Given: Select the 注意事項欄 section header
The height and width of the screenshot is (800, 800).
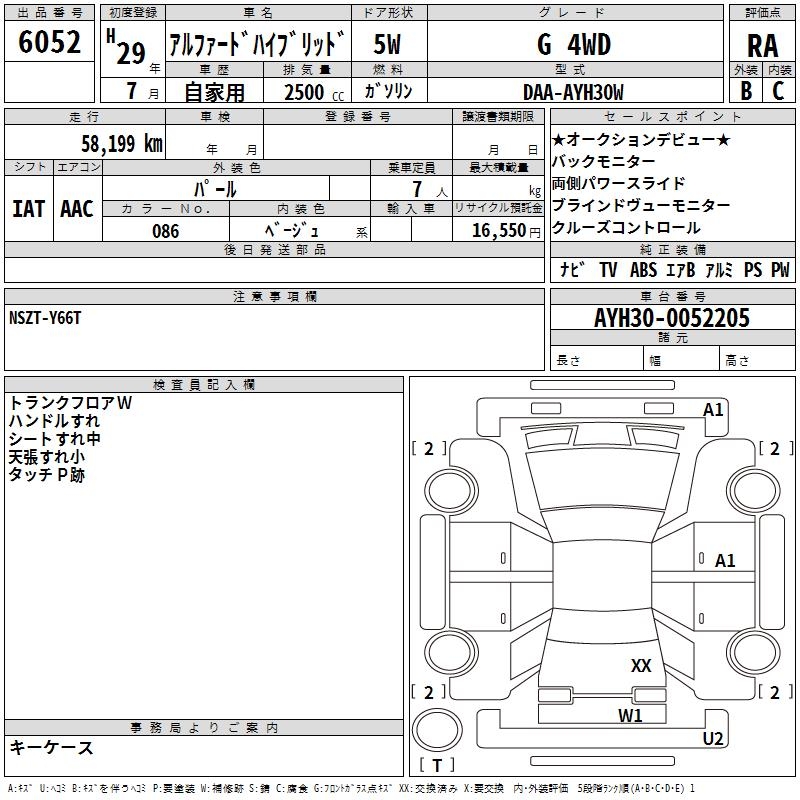Looking at the screenshot, I should pyautogui.click(x=274, y=297).
